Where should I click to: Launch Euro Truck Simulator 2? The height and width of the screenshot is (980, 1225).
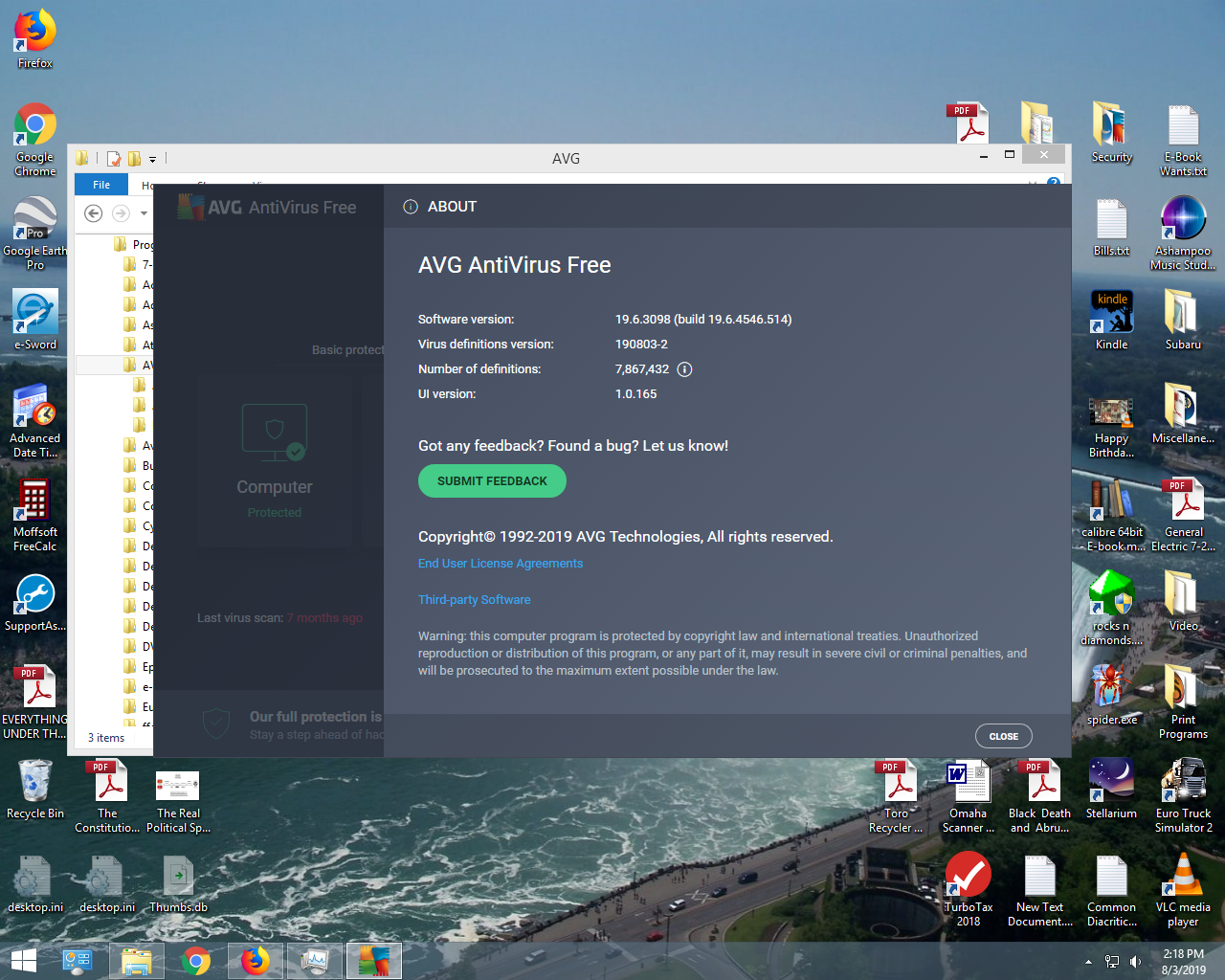[x=1183, y=796]
